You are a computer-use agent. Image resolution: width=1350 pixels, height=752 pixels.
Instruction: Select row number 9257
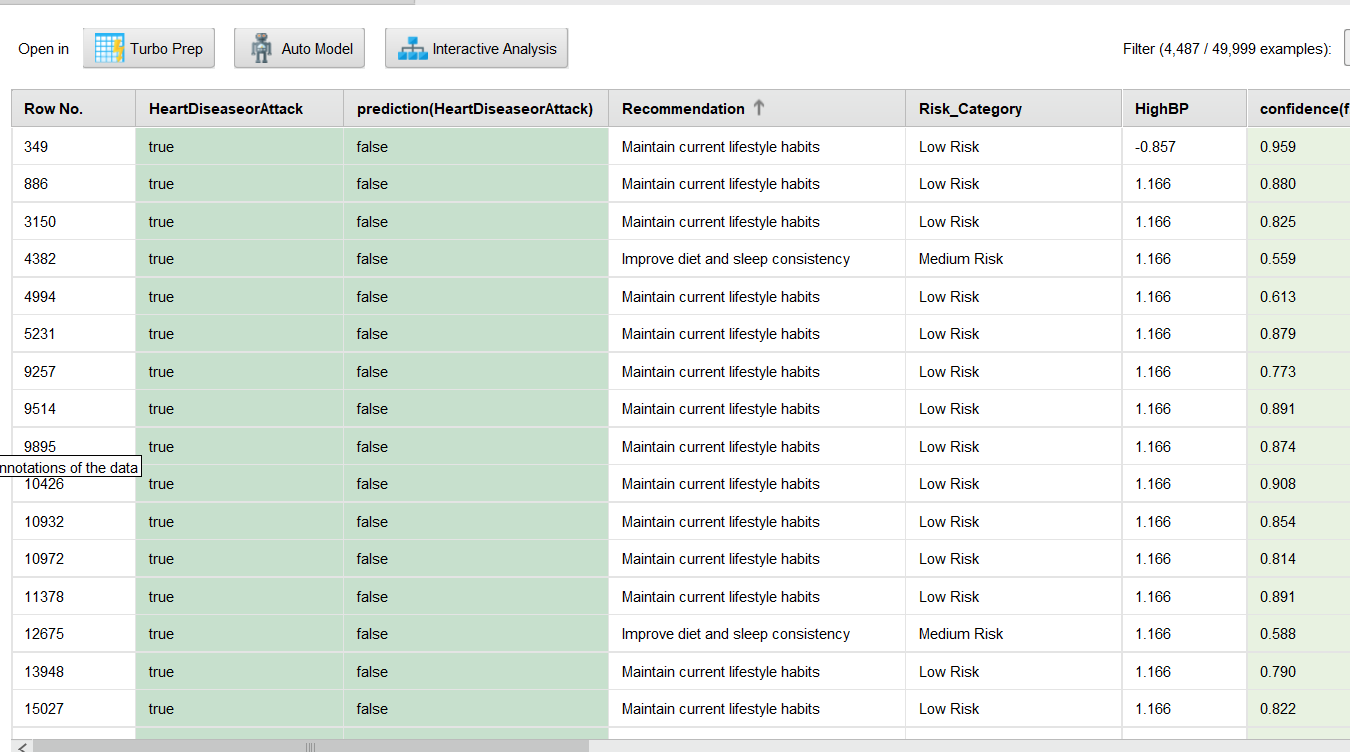pos(40,372)
